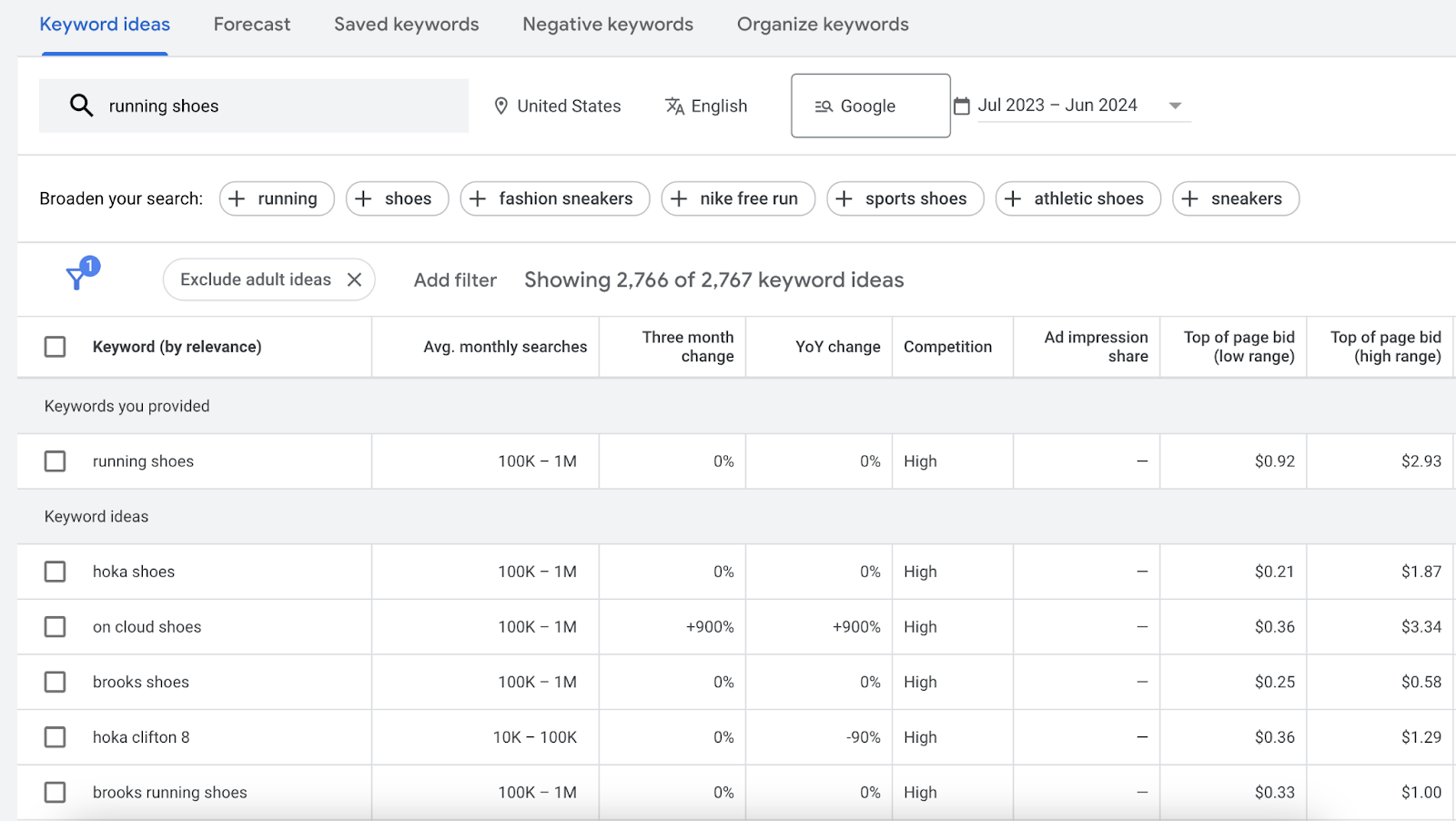The image size is (1456, 821).
Task: Open the Negative keywords tab
Action: [608, 25]
